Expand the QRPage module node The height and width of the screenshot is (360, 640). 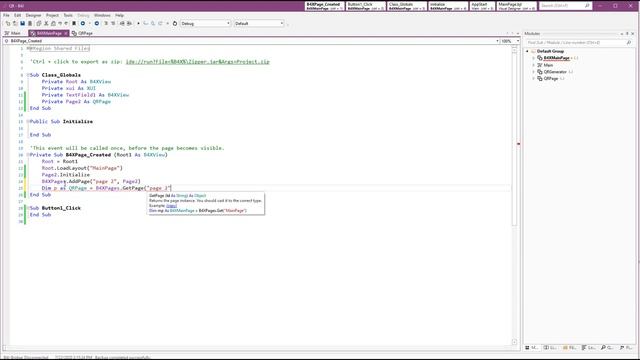tap(533, 78)
